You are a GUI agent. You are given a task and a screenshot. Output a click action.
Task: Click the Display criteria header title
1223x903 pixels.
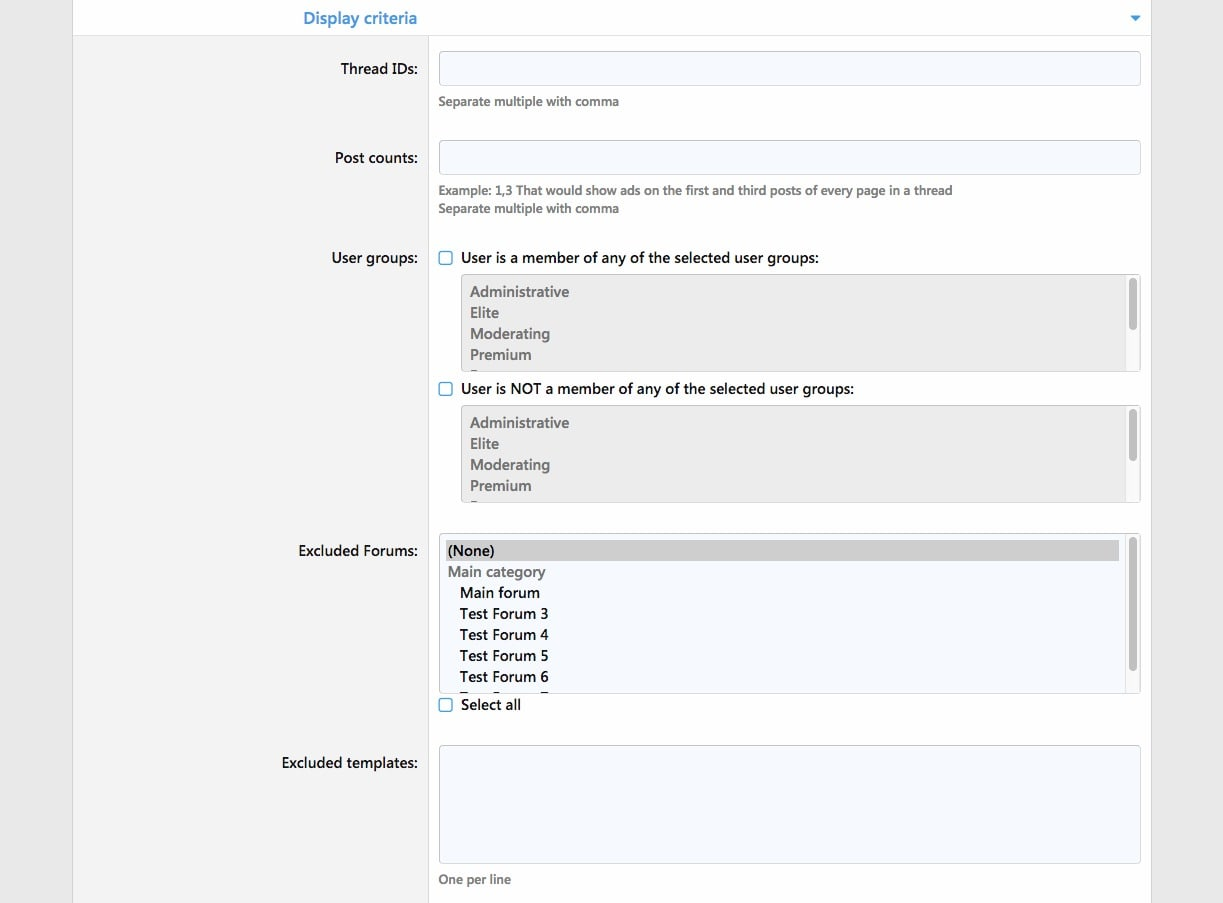tap(360, 18)
